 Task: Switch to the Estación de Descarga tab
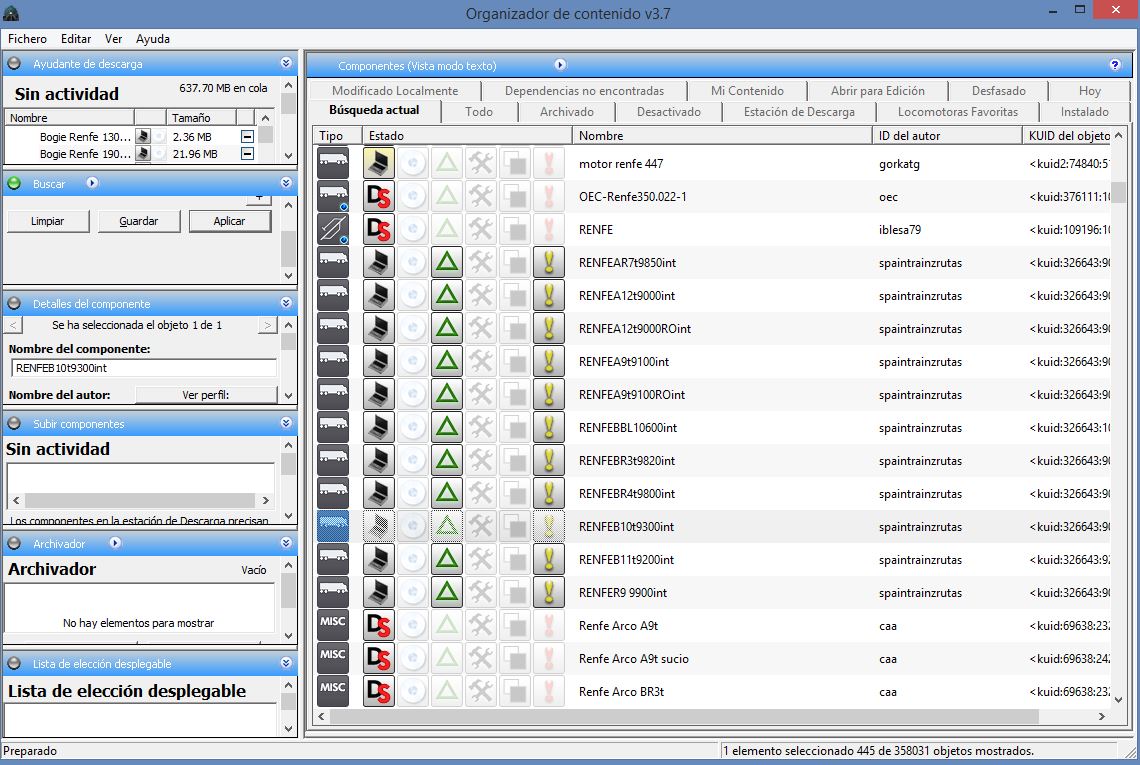click(x=798, y=112)
